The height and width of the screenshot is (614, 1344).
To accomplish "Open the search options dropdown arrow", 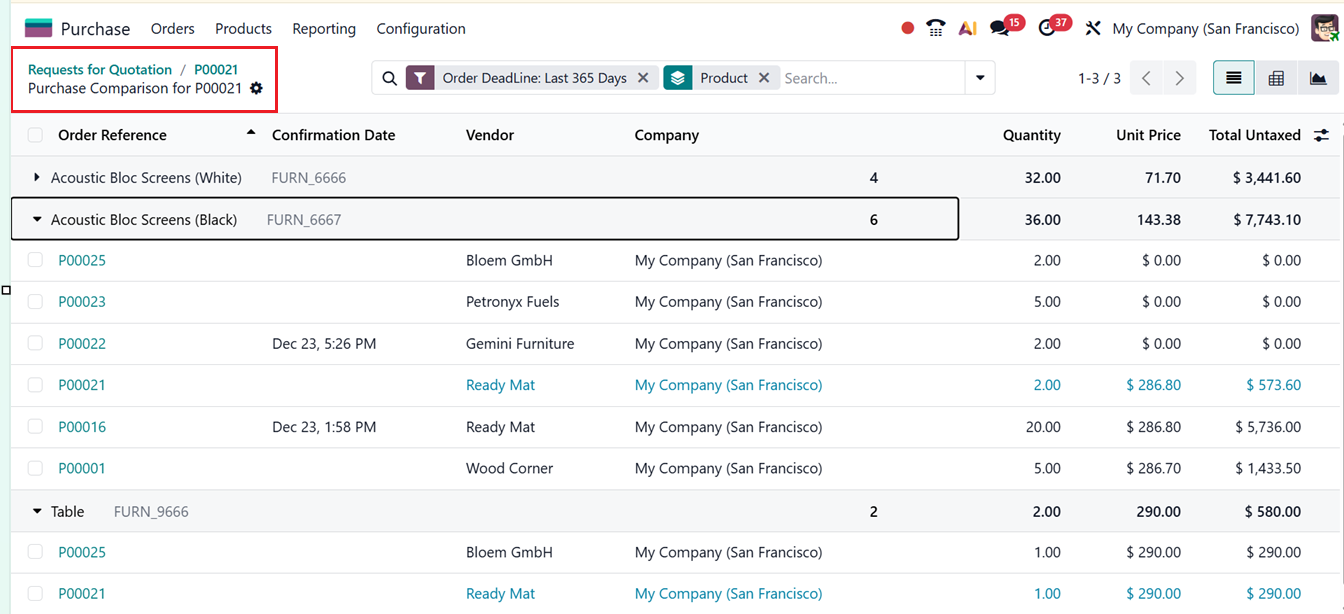I will coord(980,77).
